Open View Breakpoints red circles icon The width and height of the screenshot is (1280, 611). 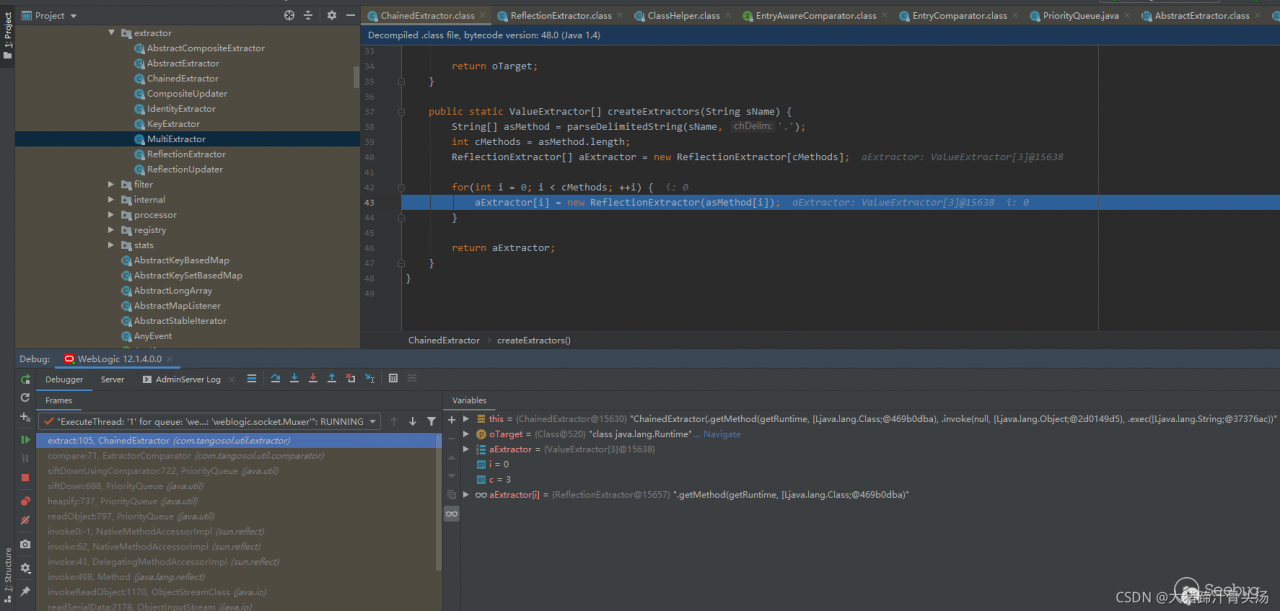[x=25, y=500]
